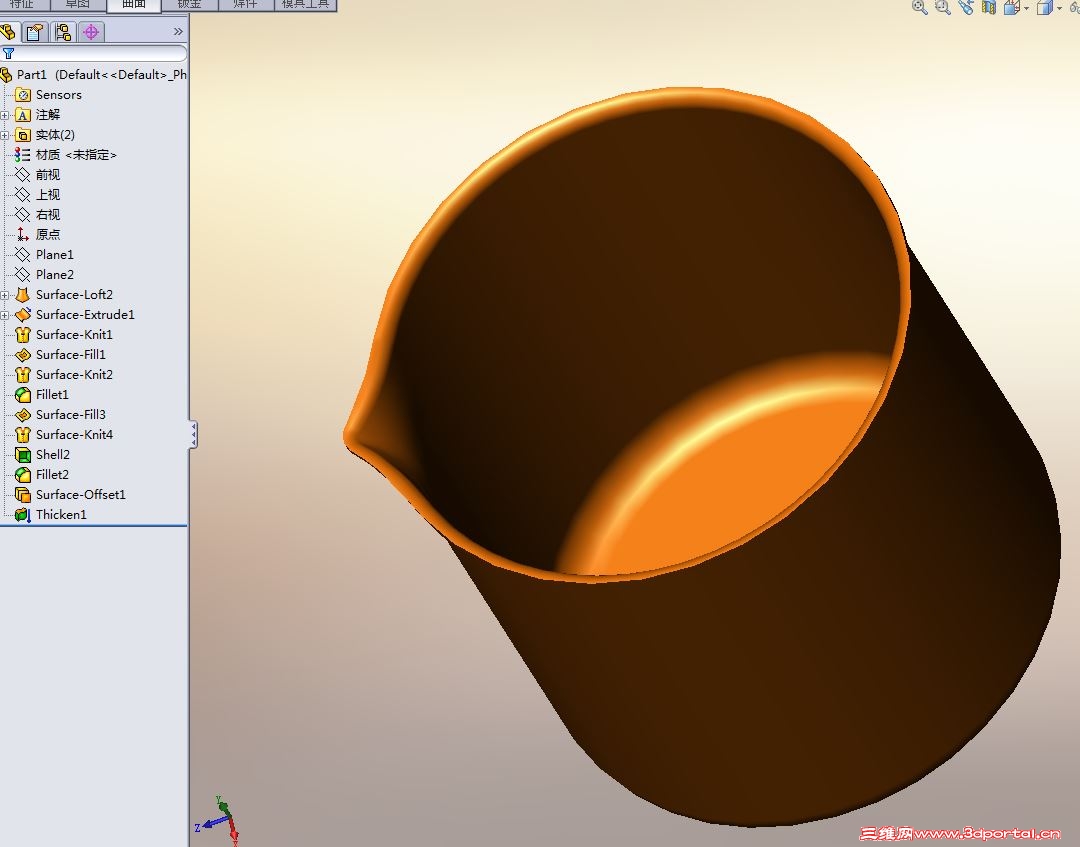Open the PropertyManager tab icon
The width and height of the screenshot is (1080, 847).
coord(34,32)
